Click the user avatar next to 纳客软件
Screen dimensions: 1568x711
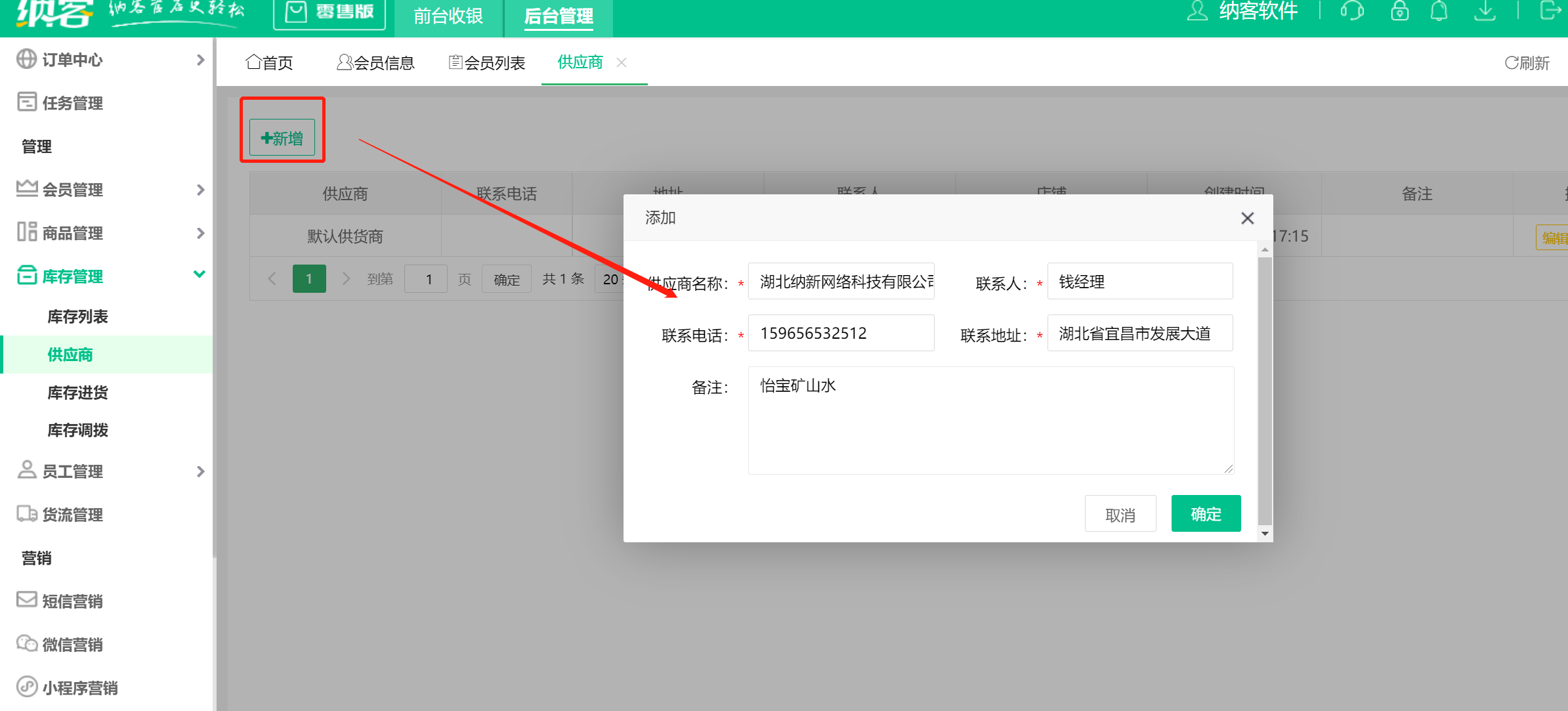(1197, 11)
